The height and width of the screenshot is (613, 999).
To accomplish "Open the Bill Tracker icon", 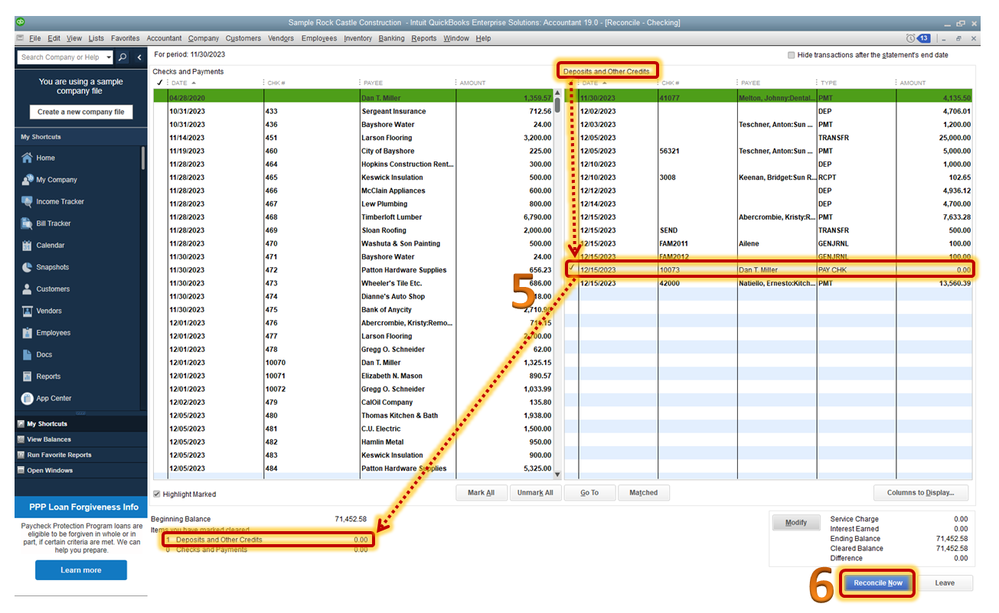I will tap(27, 223).
